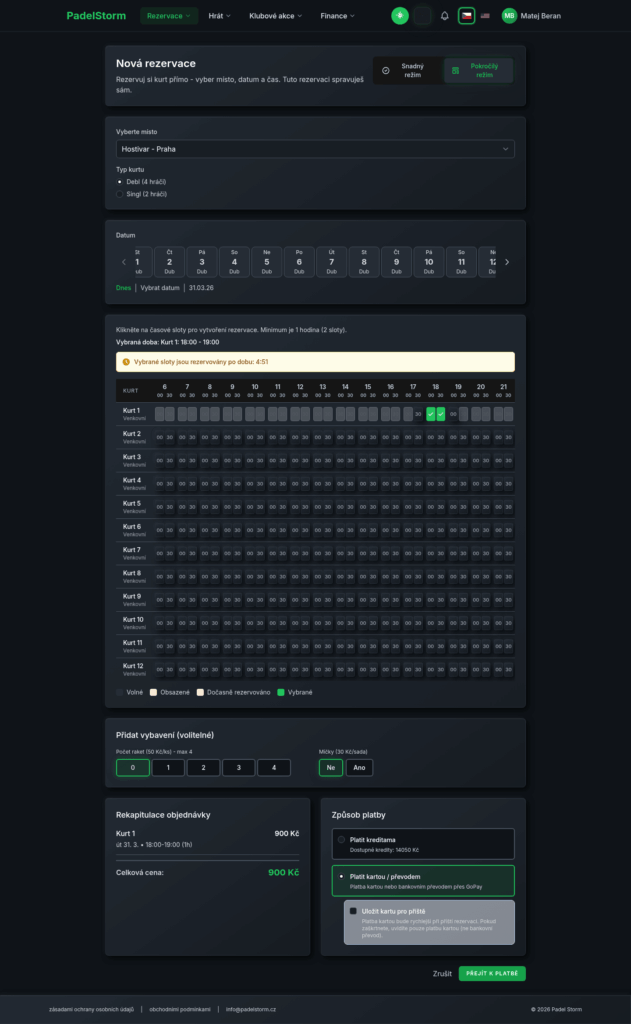Expand the Klubové akce menu
The height and width of the screenshot is (1024, 631).
(276, 16)
